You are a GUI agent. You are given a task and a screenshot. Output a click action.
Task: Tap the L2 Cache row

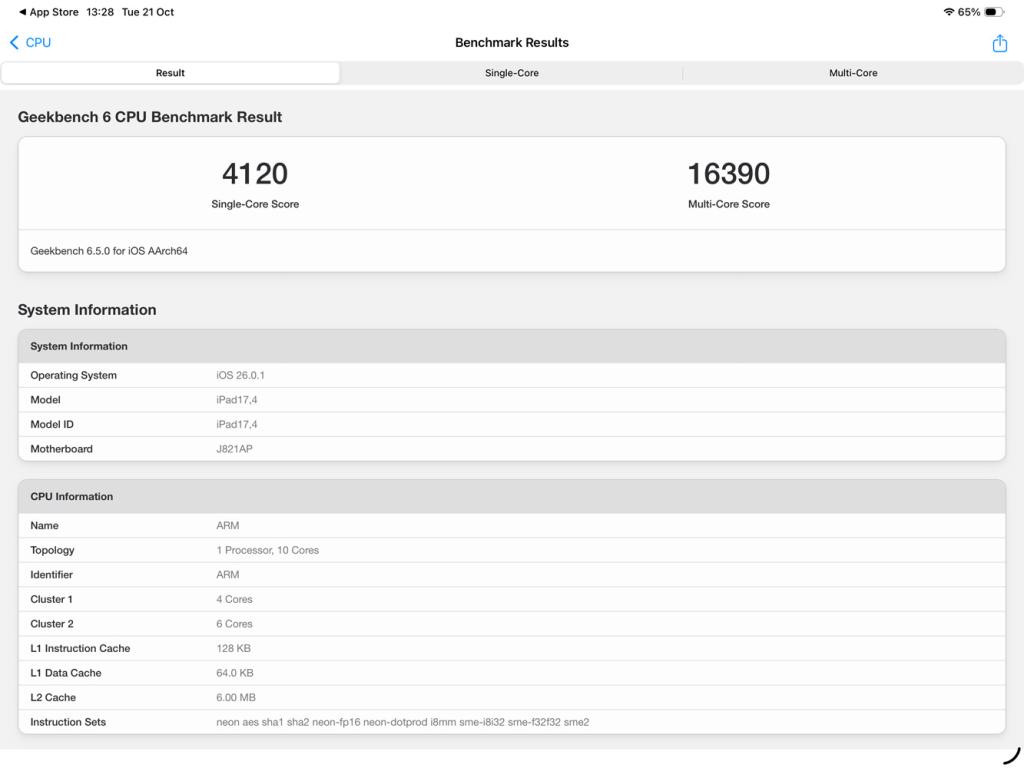pos(511,698)
